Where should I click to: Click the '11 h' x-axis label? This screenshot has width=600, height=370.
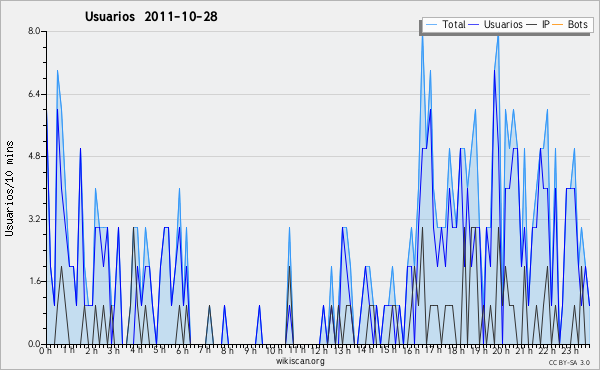tap(297, 350)
